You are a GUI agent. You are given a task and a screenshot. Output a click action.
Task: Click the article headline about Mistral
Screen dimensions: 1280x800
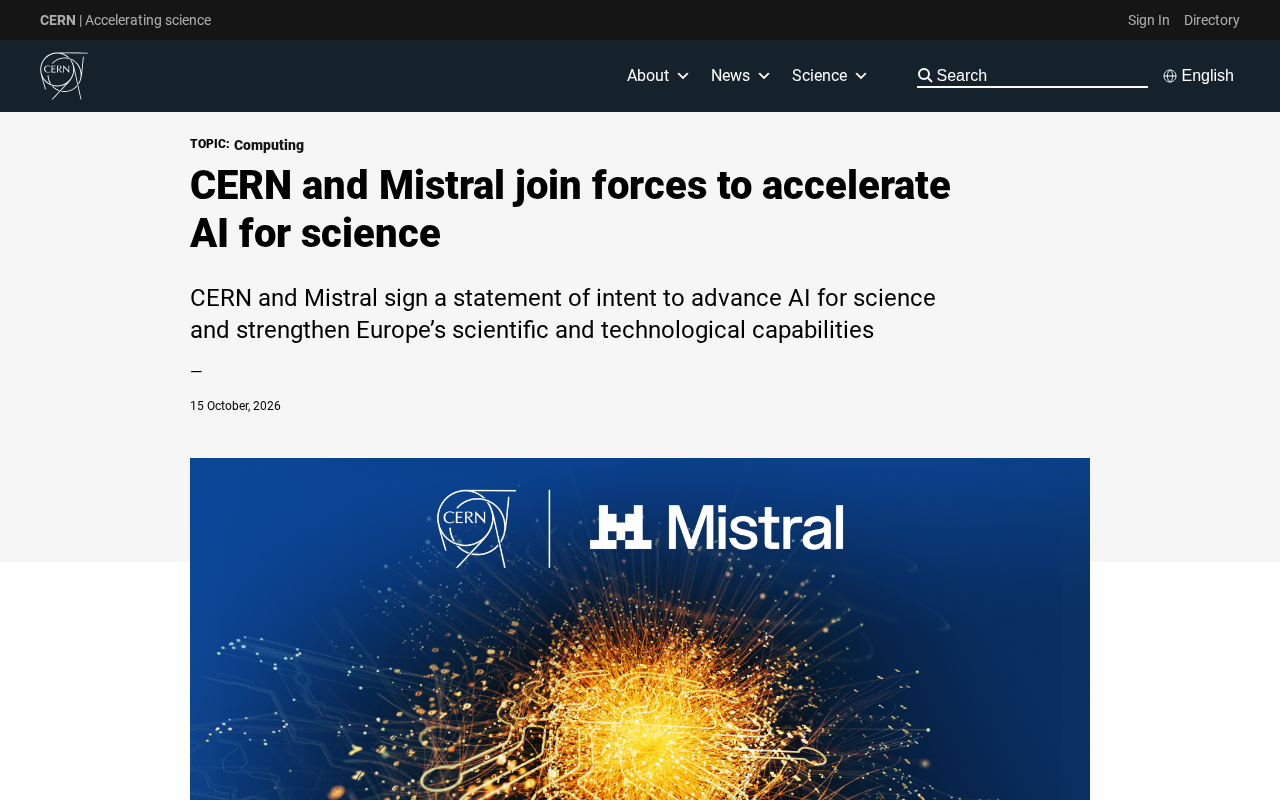570,209
